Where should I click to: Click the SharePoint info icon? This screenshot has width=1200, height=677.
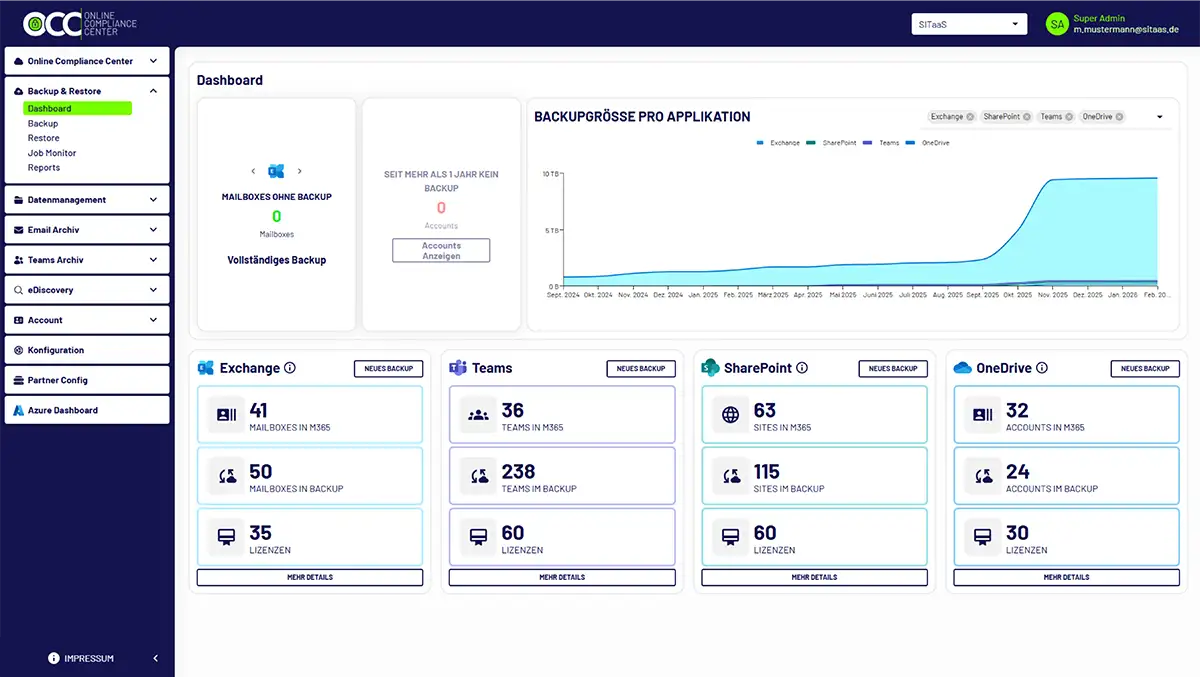point(802,368)
